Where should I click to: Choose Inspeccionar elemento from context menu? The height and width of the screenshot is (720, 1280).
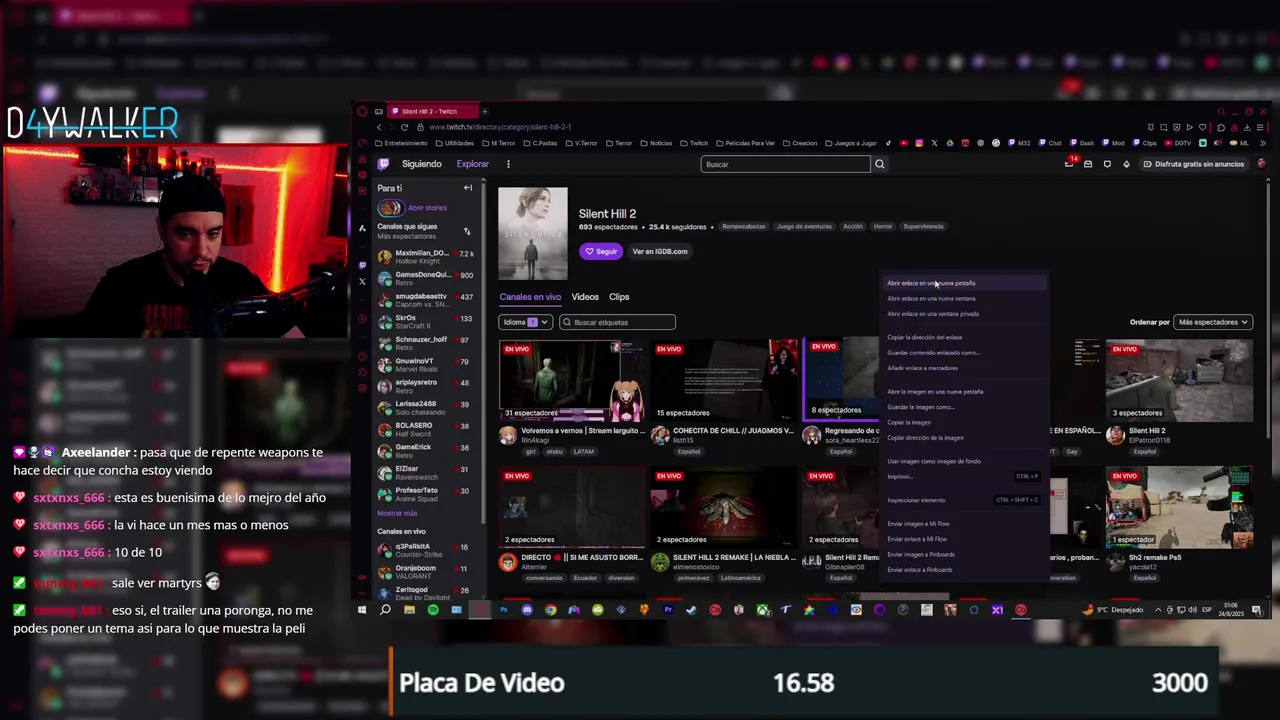(x=963, y=500)
